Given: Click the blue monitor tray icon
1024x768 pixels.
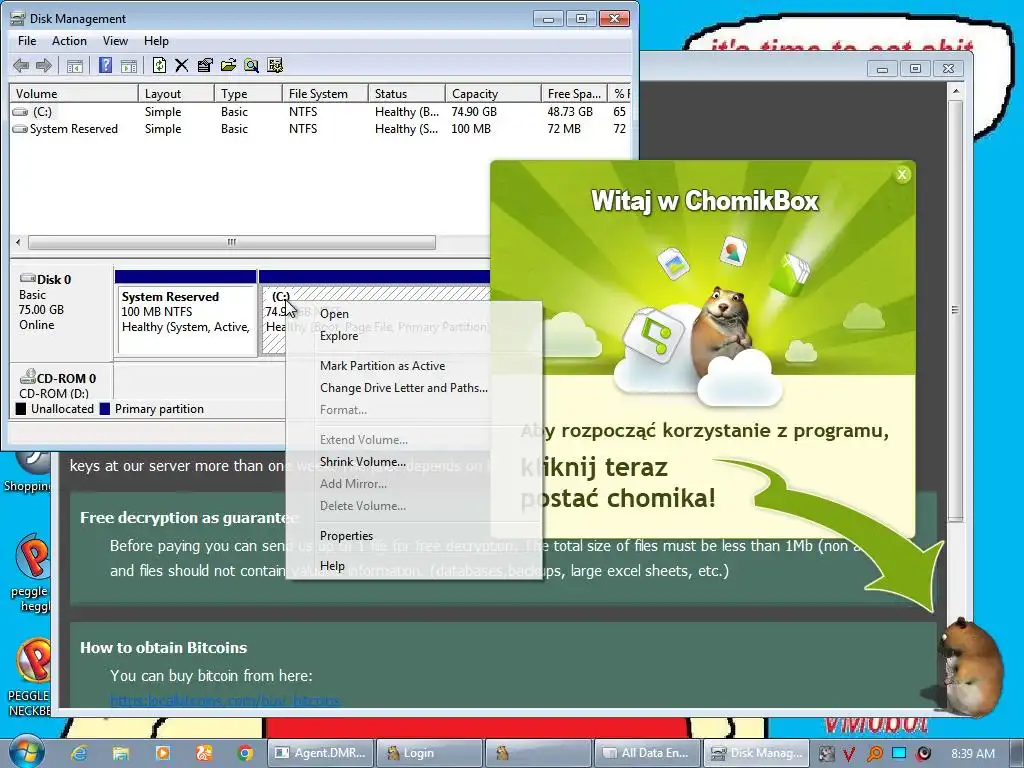Looking at the screenshot, I should [x=899, y=753].
